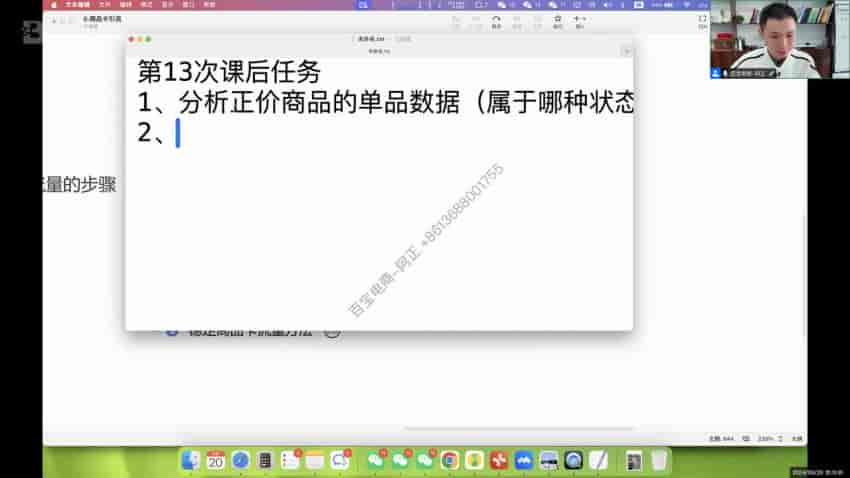Launch Safari from the dock
The height and width of the screenshot is (478, 850).
pyautogui.click(x=240, y=460)
